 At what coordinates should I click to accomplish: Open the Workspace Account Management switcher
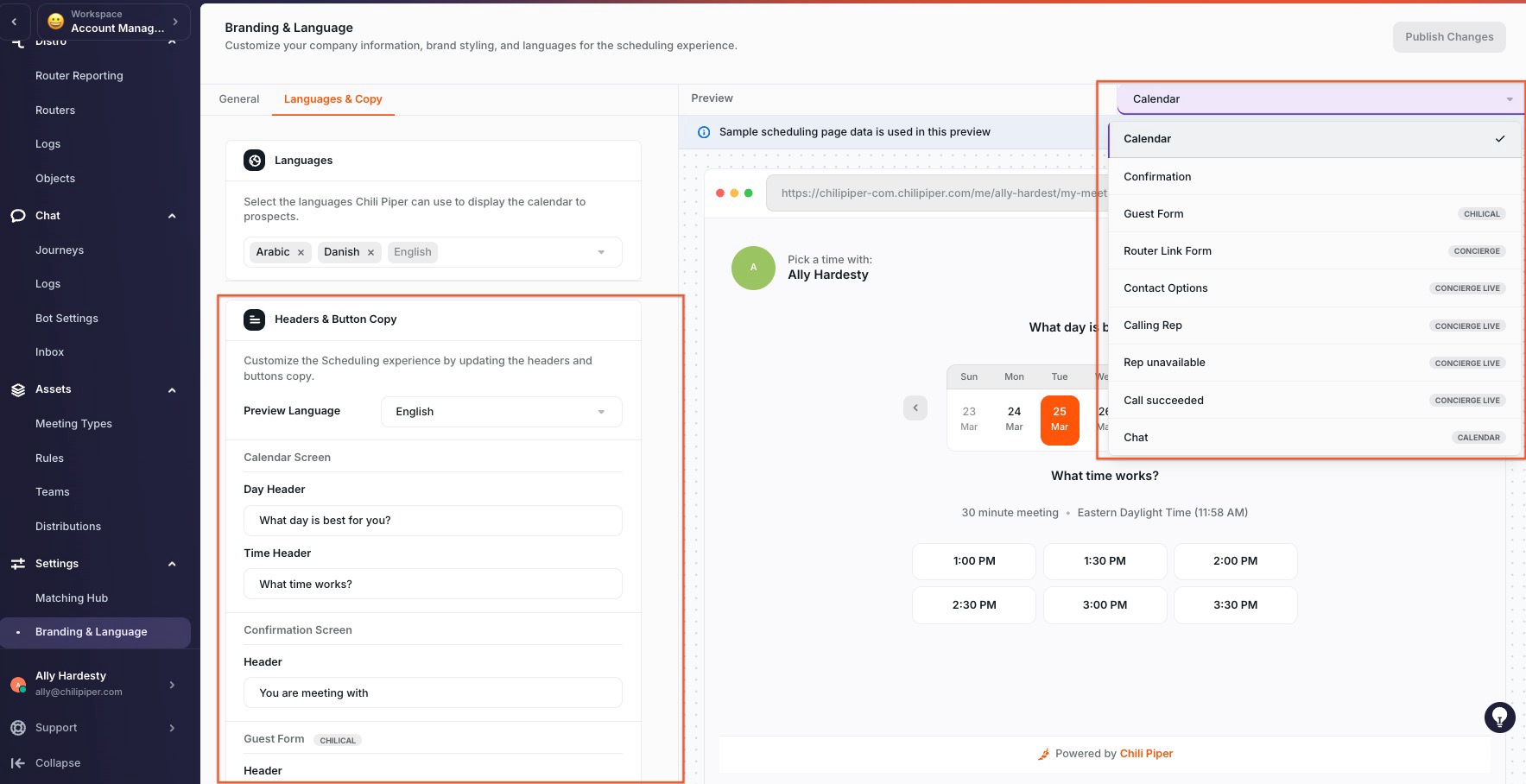pos(113,22)
